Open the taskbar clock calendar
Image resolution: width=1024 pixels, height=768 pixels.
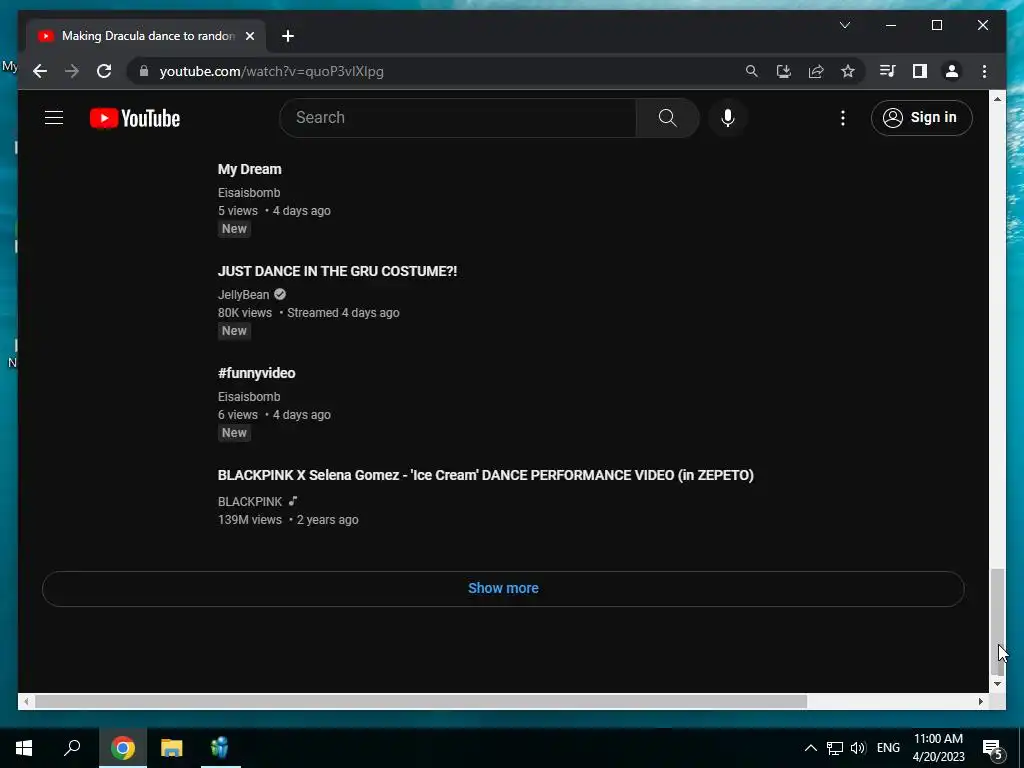(938, 748)
